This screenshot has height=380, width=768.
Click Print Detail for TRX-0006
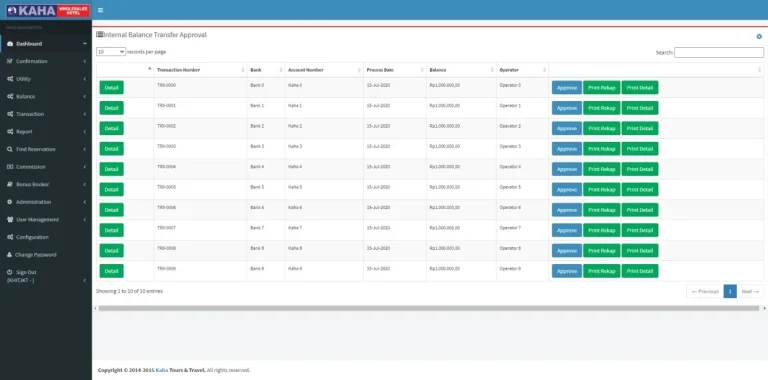click(640, 210)
